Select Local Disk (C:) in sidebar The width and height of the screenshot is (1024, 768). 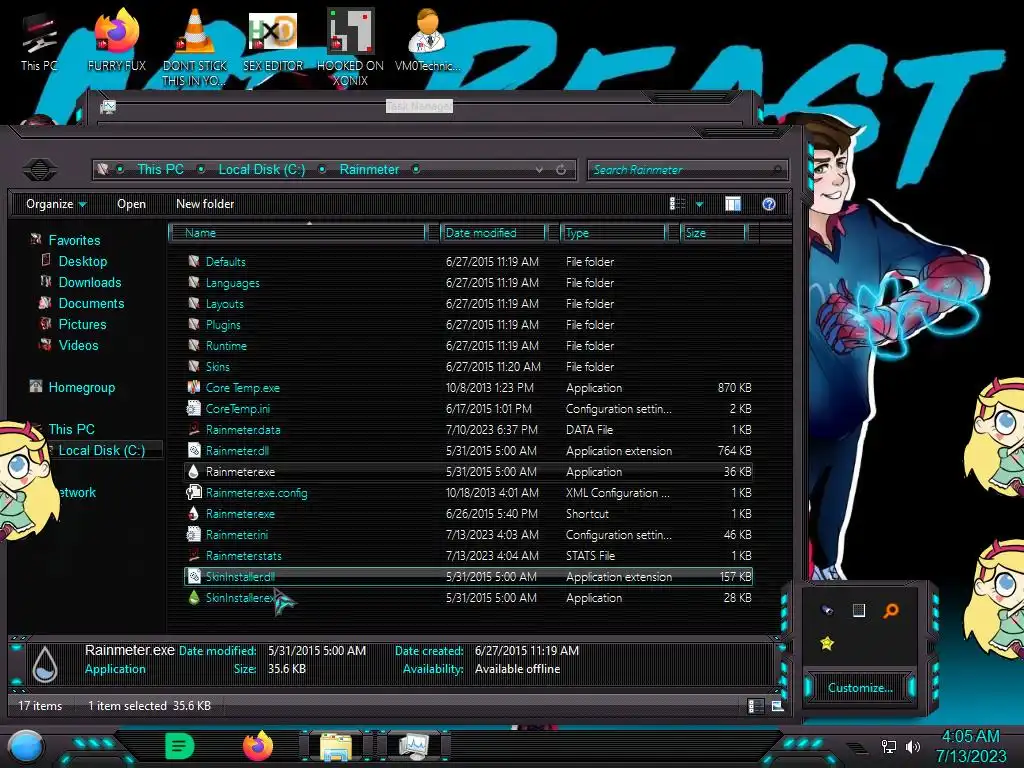pos(101,450)
